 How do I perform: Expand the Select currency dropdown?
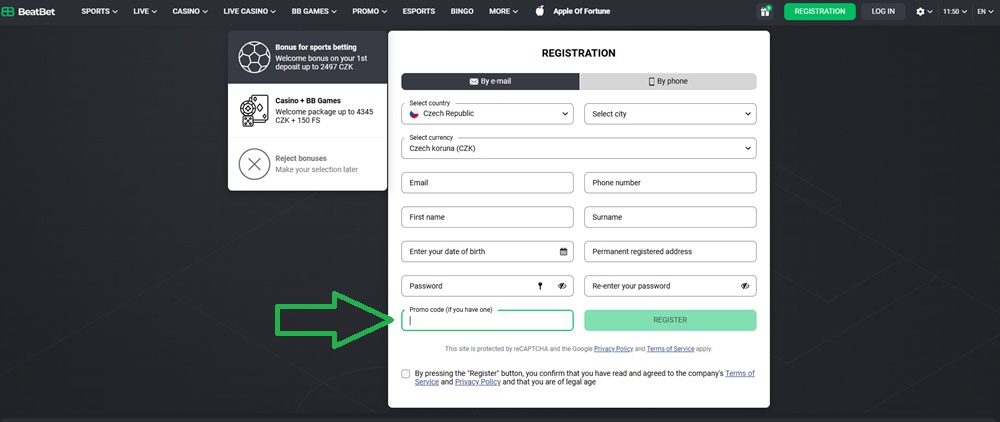(578, 148)
